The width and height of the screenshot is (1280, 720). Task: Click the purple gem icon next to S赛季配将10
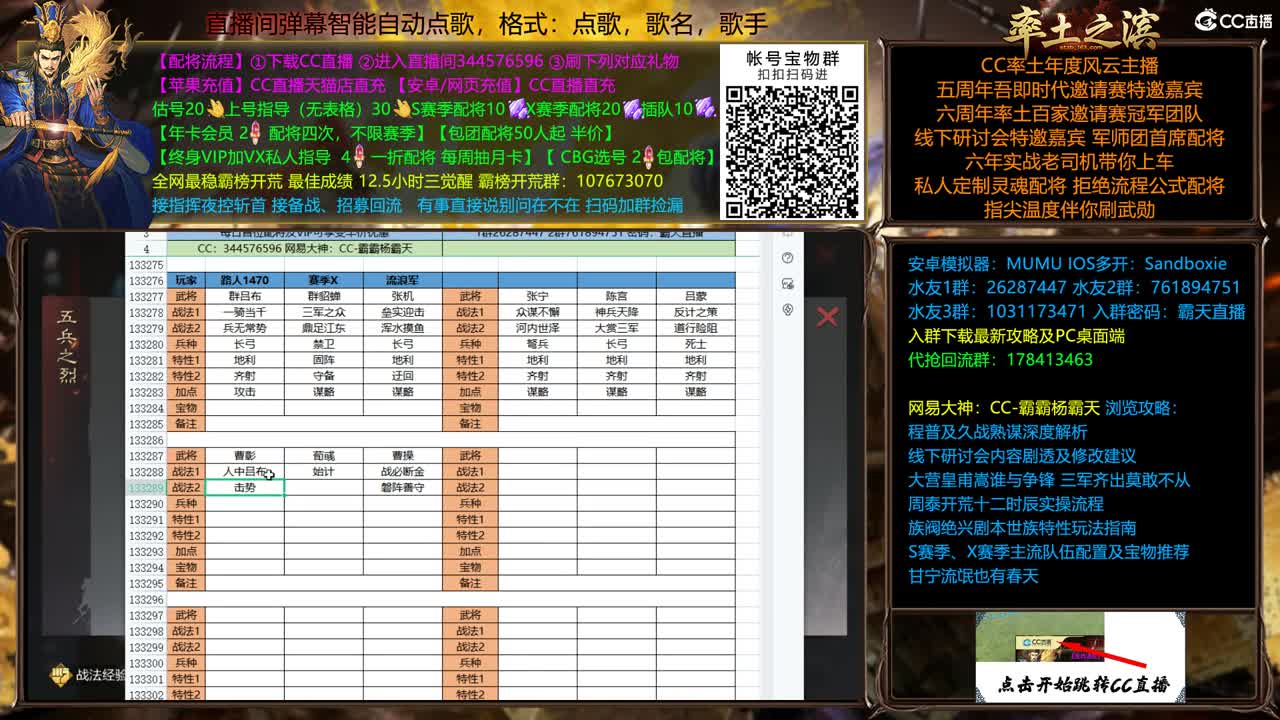click(x=516, y=110)
